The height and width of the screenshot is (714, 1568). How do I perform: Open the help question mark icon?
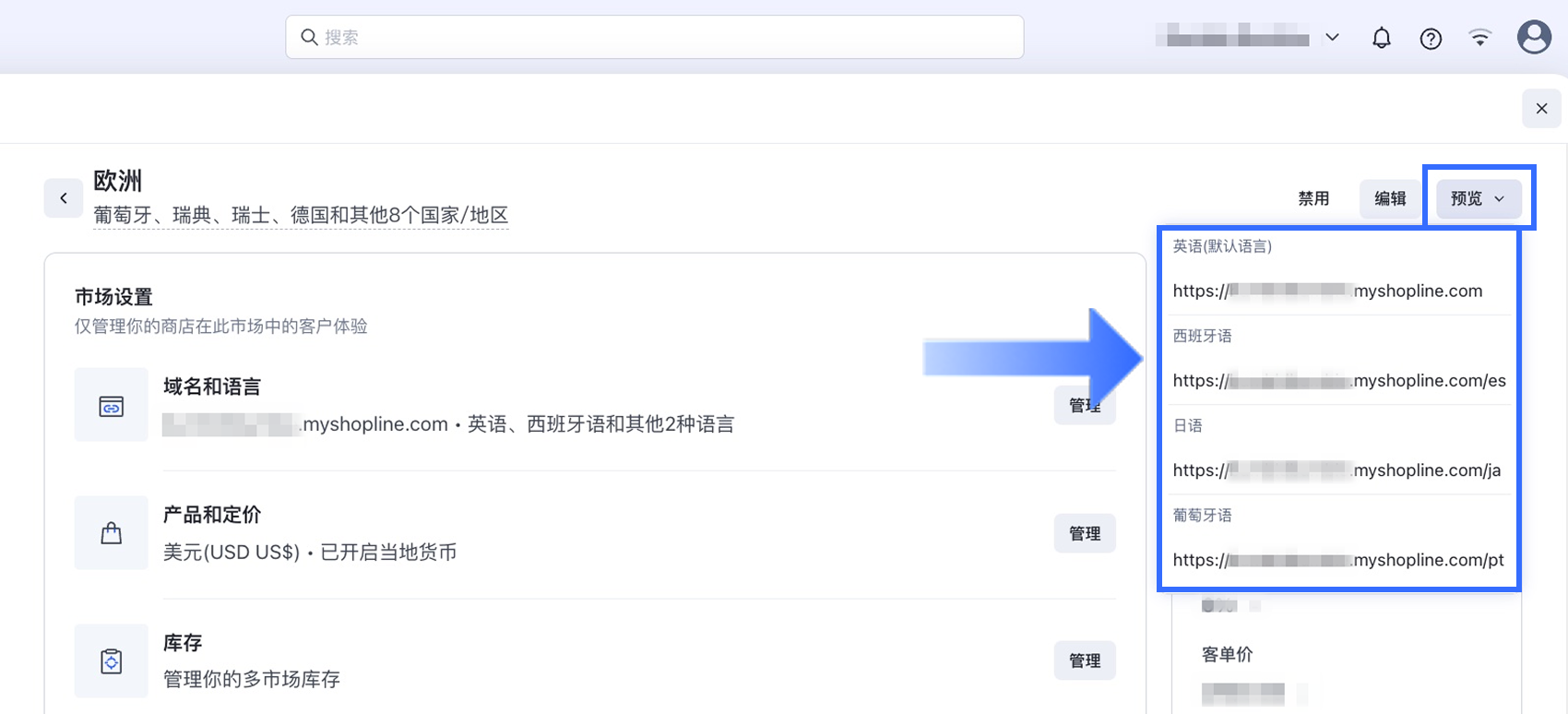point(1431,38)
